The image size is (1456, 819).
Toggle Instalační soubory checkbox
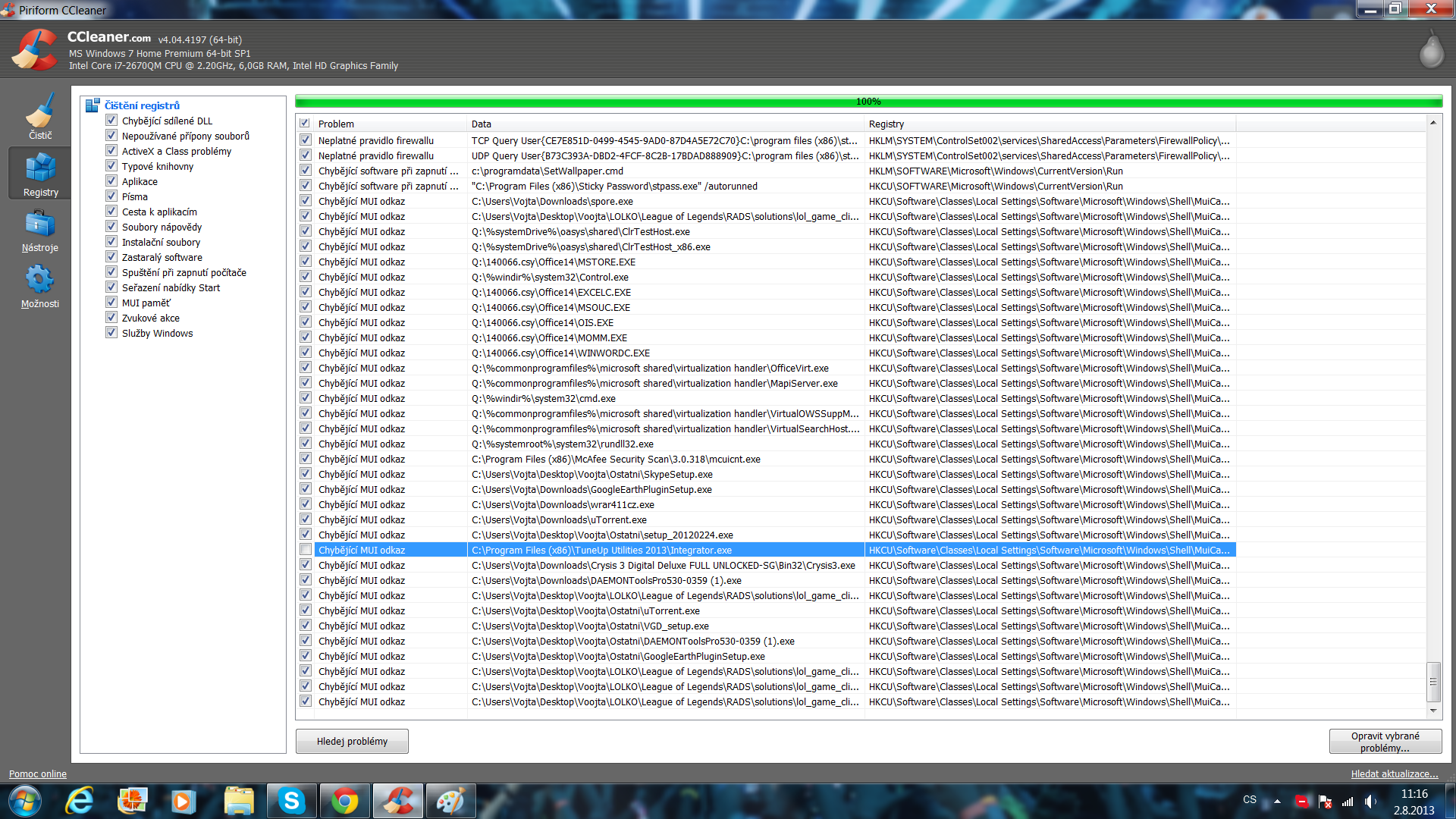click(x=111, y=242)
